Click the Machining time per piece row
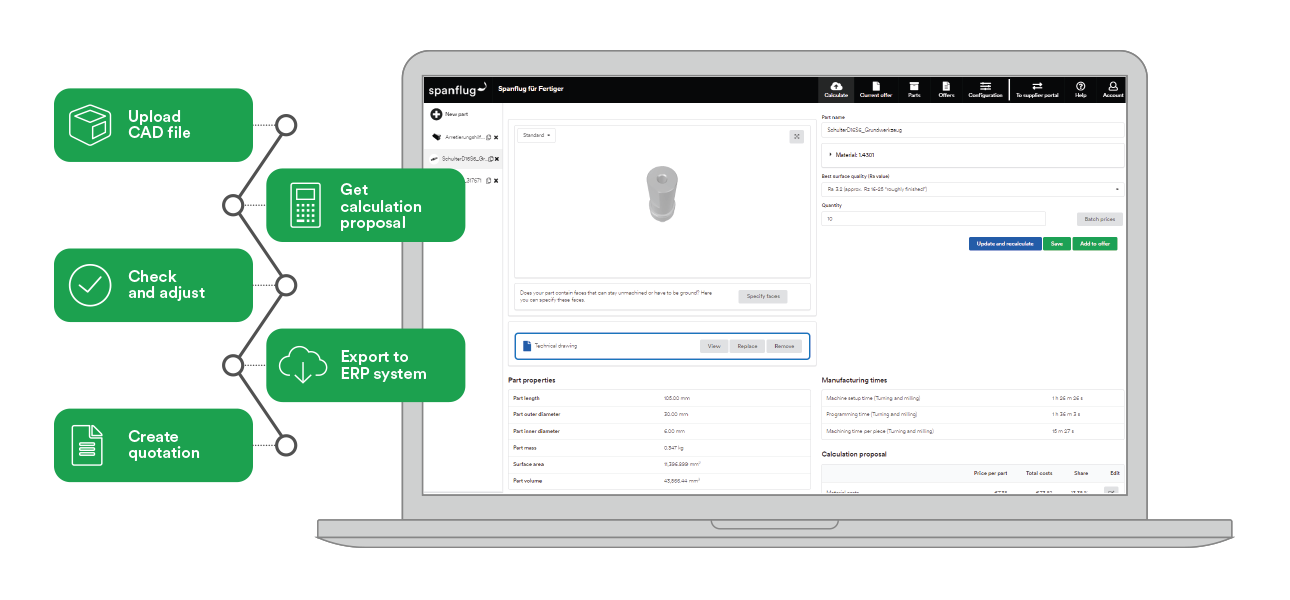This screenshot has height=600, width=1290. (972, 431)
